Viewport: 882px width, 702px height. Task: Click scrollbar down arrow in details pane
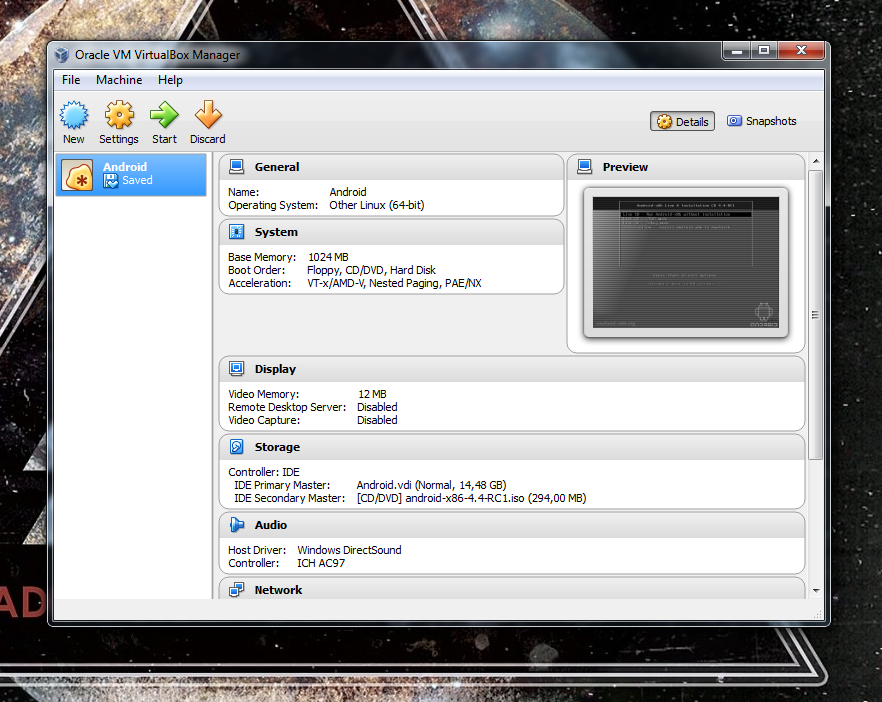pyautogui.click(x=816, y=591)
